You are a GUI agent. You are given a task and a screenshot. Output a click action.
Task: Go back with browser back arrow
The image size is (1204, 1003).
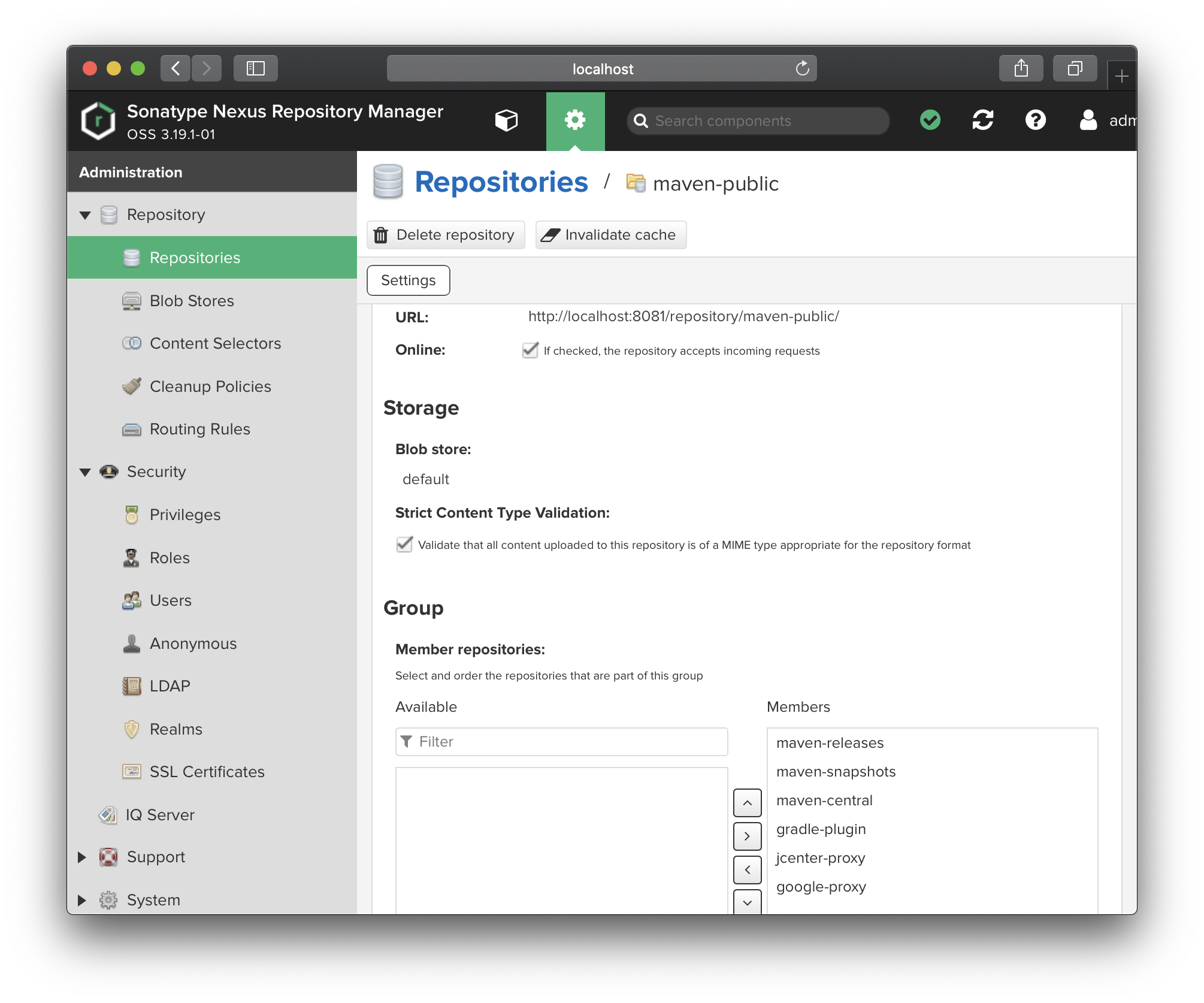point(176,68)
